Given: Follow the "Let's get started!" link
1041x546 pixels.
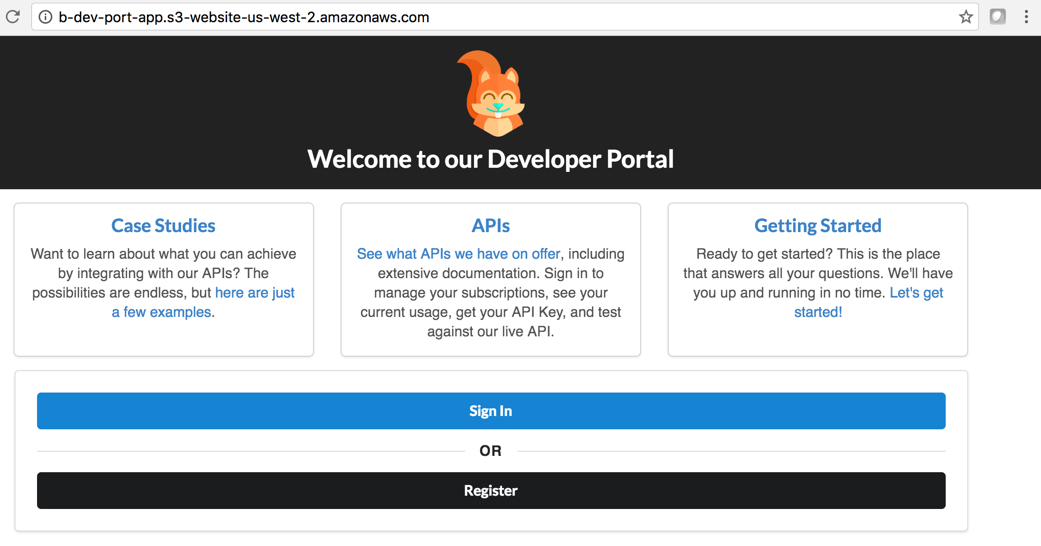Looking at the screenshot, I should pos(868,302).
